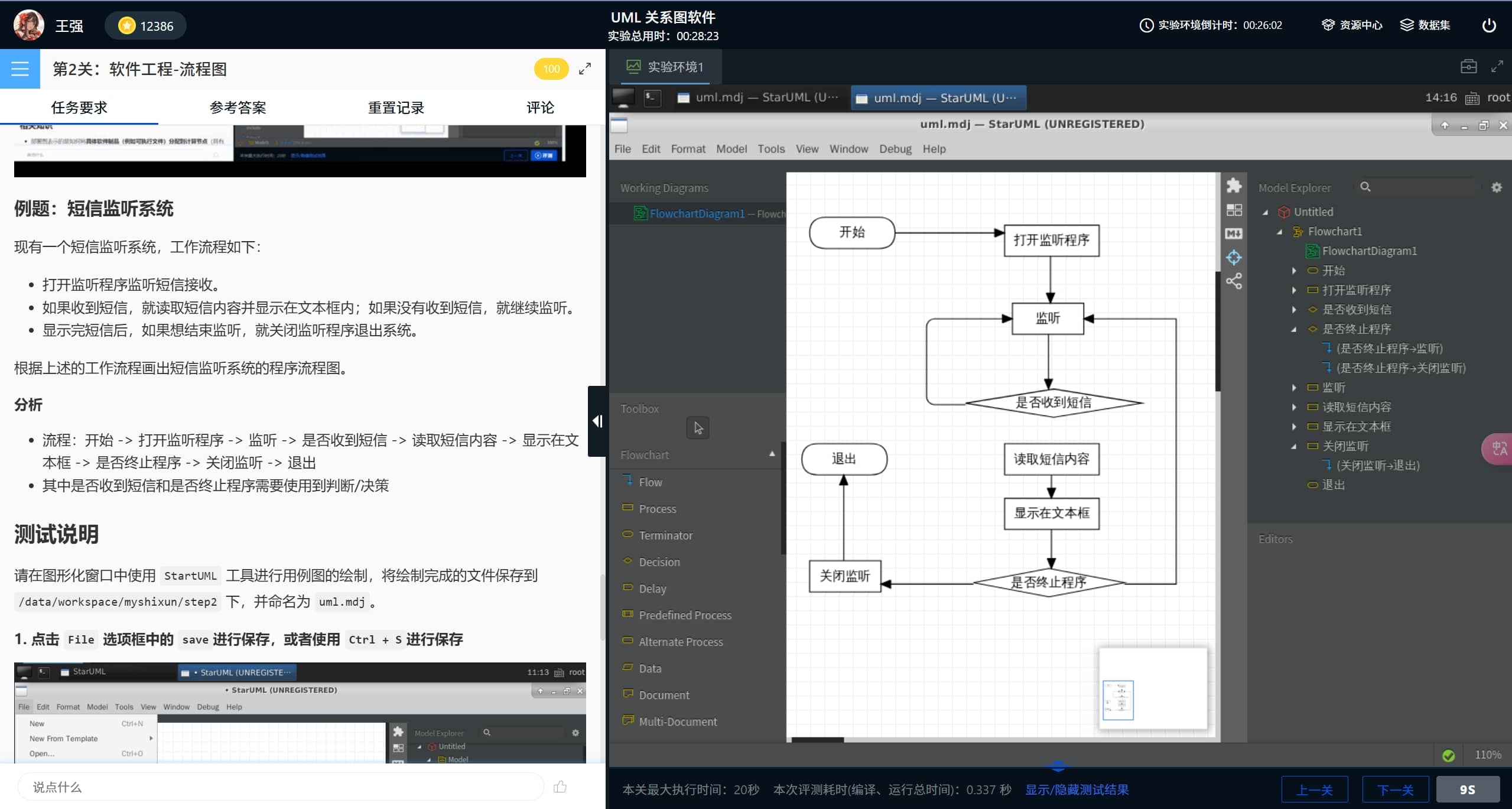Switch to the first uml.mdj taskbar window

click(x=758, y=98)
